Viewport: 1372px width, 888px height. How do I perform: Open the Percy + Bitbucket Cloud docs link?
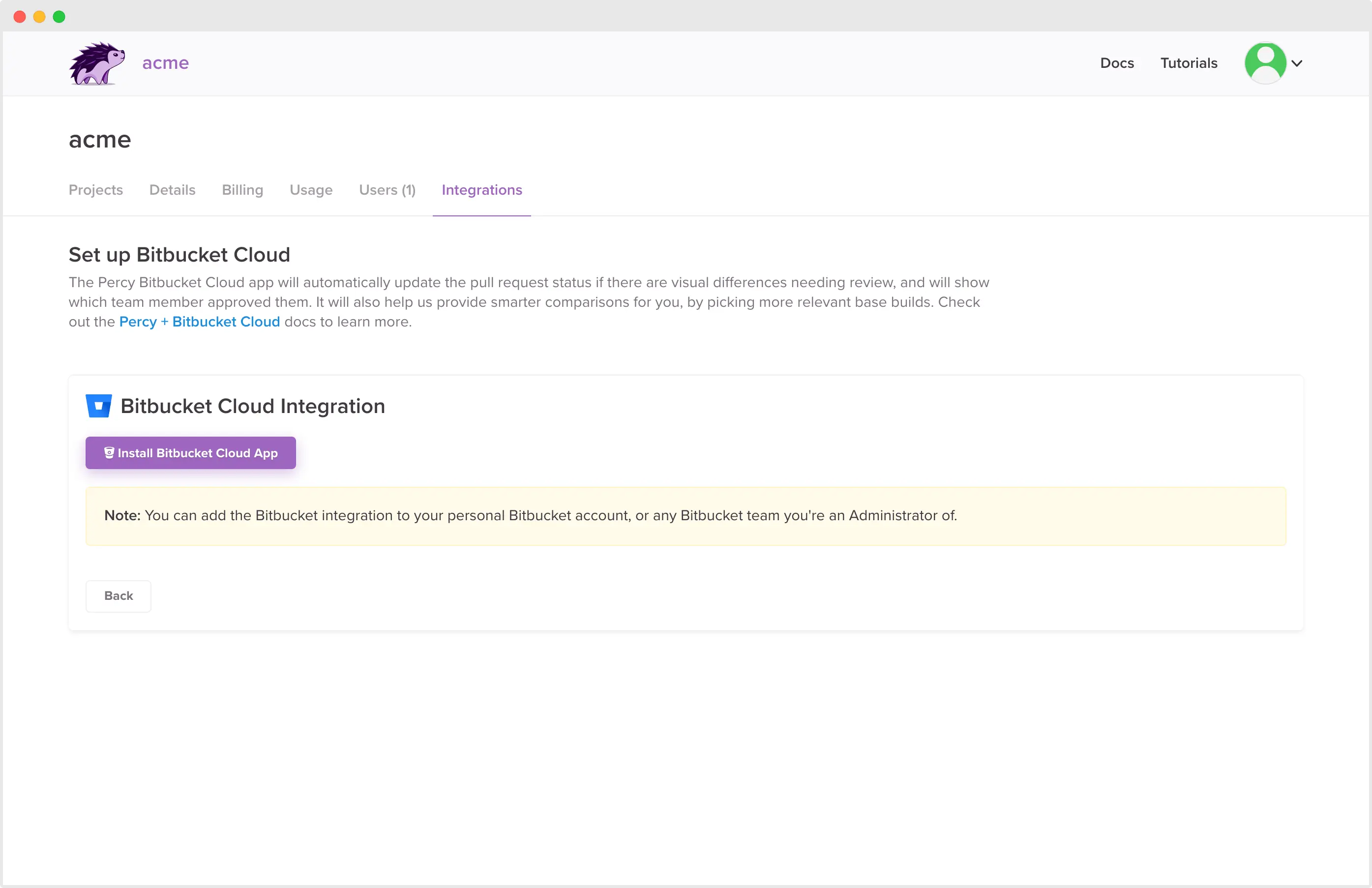click(200, 322)
